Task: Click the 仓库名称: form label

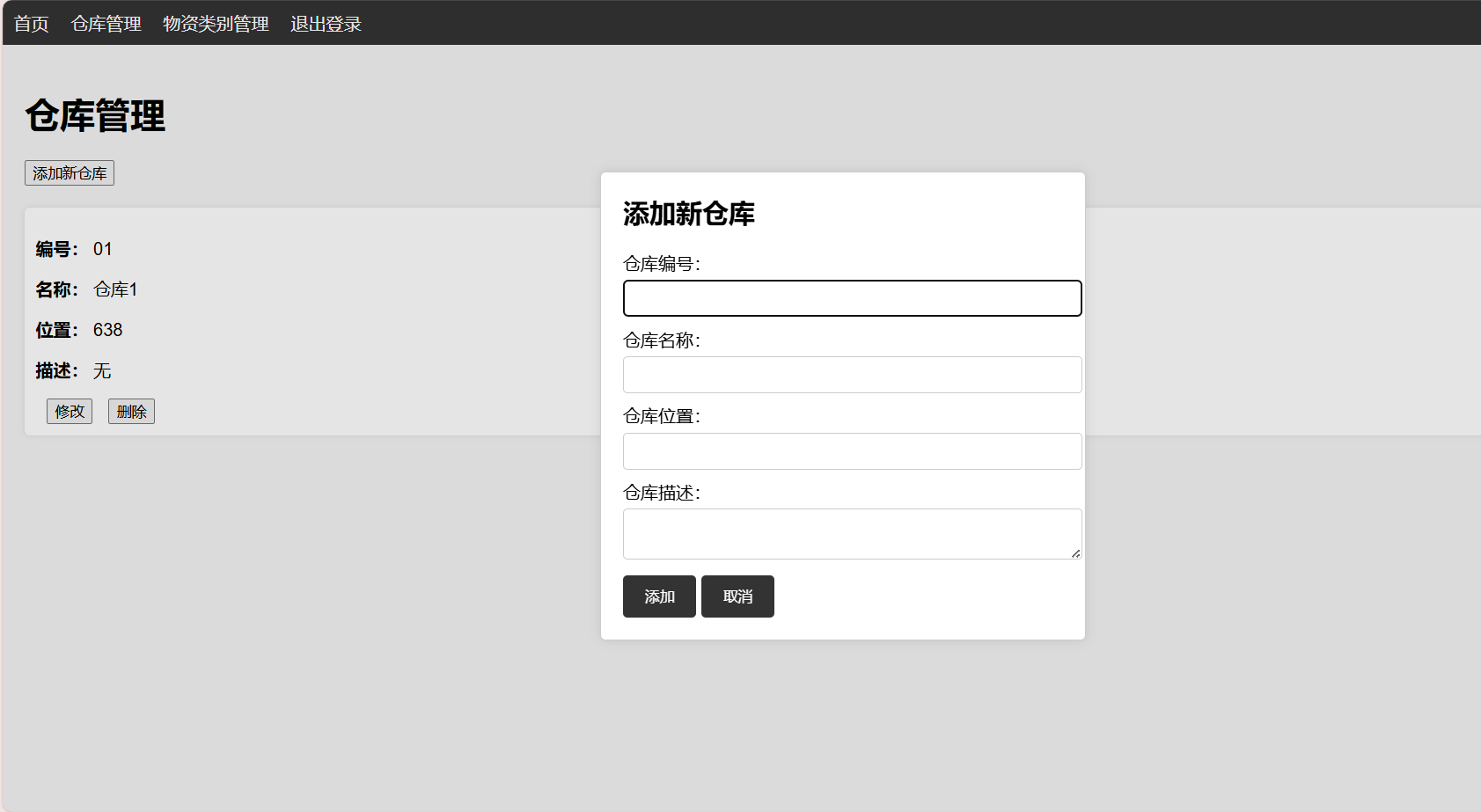Action: (662, 340)
